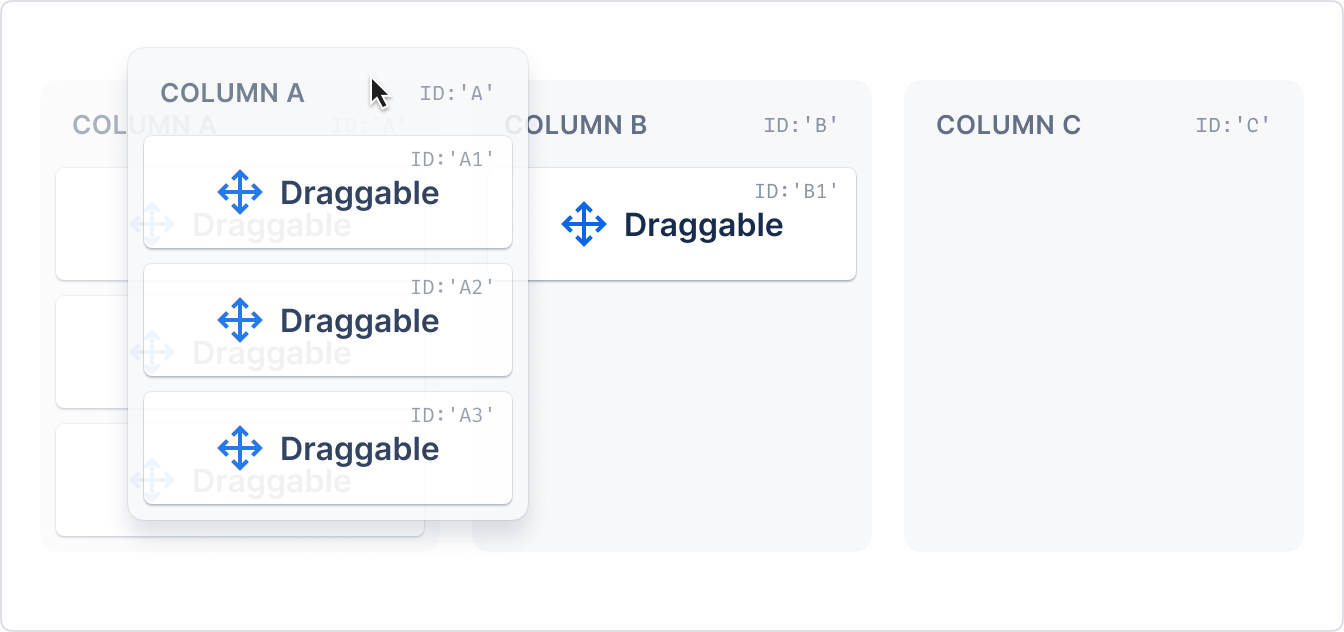Click the ID:'A2' tag
1344x632 pixels.
(453, 287)
